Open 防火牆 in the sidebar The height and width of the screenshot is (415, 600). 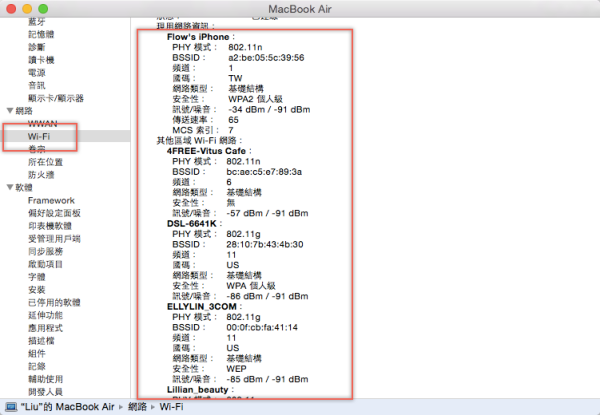tap(41, 175)
